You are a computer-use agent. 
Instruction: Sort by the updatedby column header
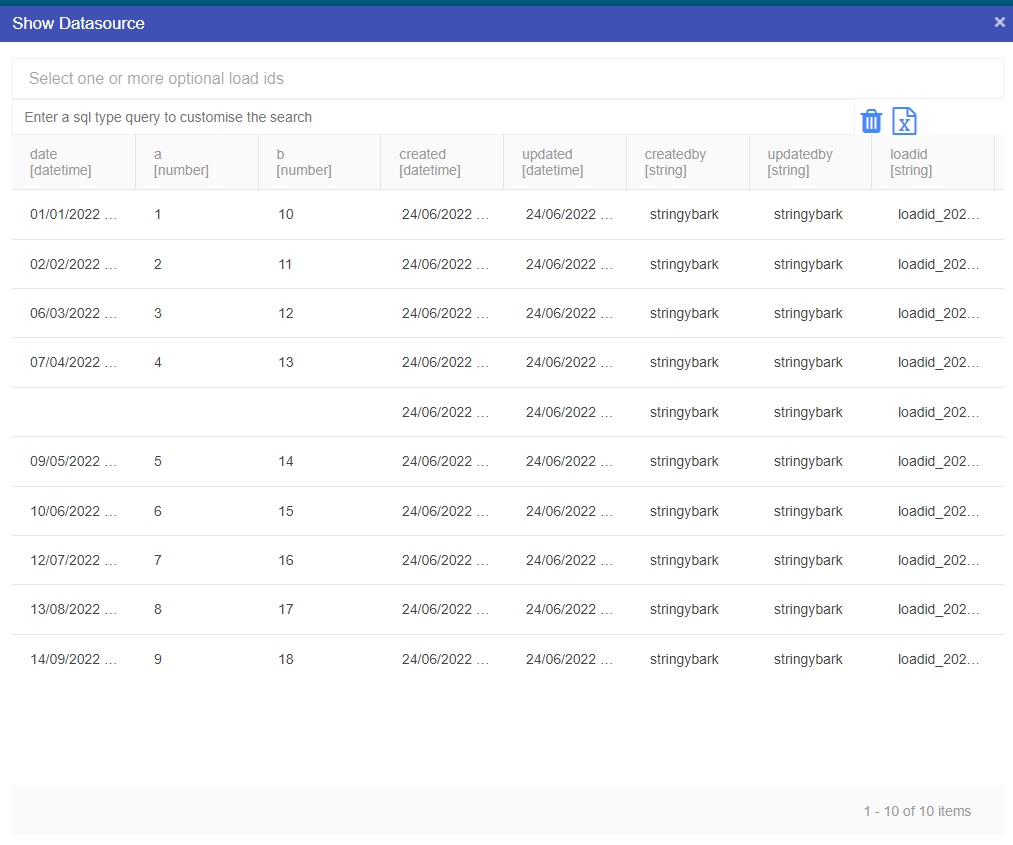[x=800, y=162]
